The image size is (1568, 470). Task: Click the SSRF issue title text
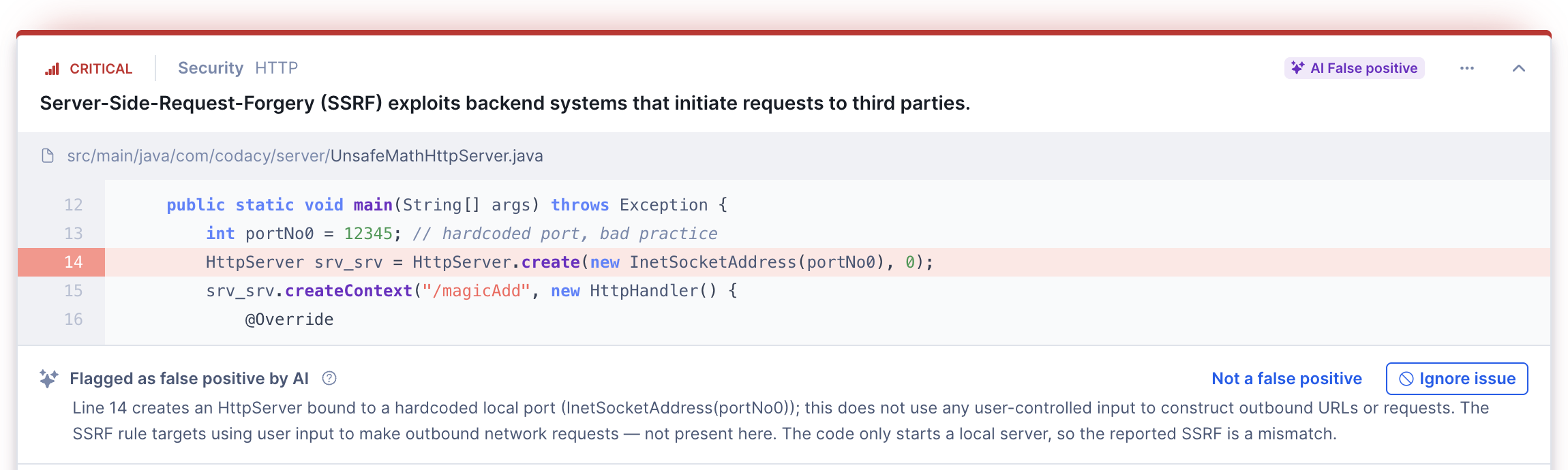pos(504,104)
